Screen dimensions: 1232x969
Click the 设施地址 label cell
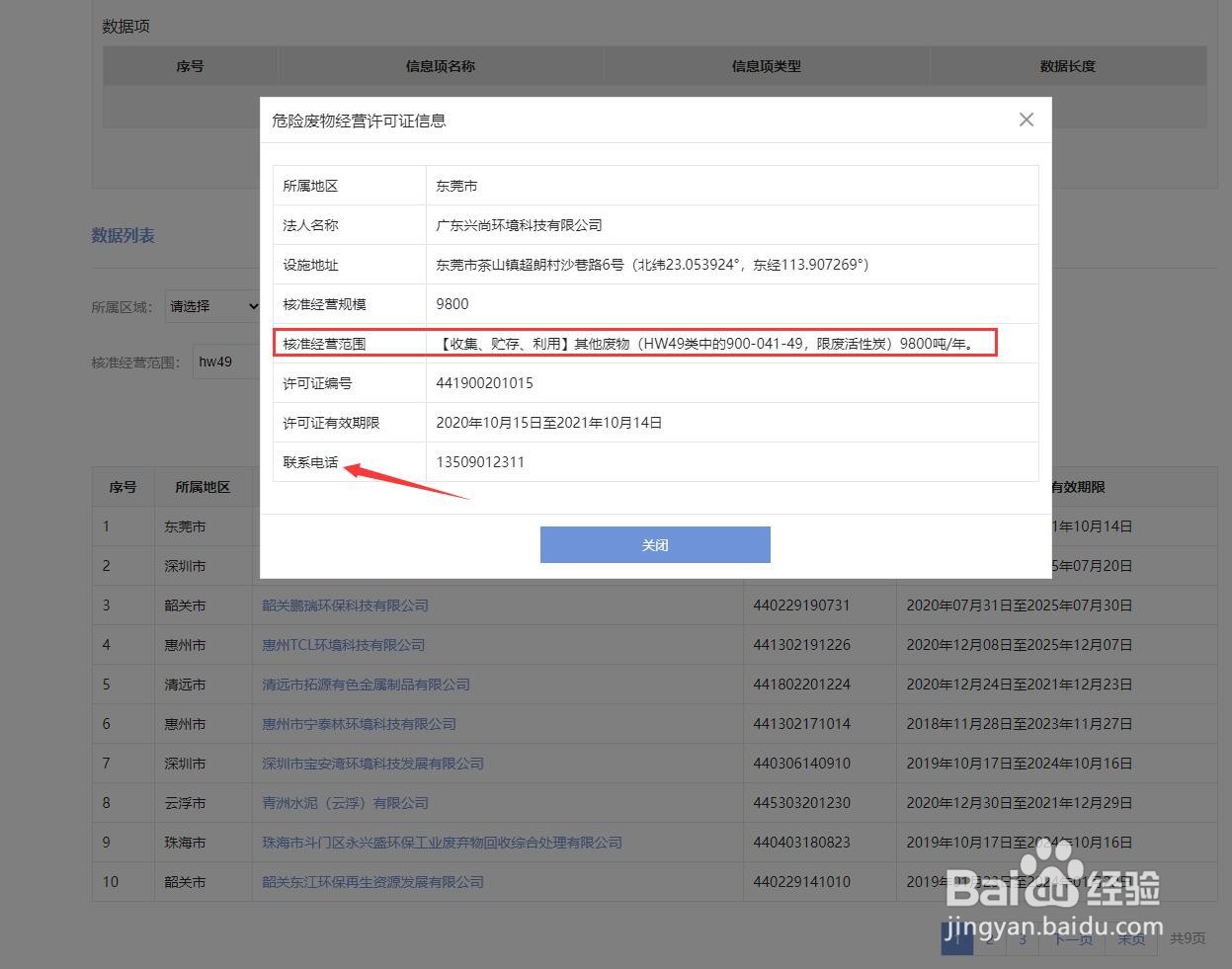click(x=350, y=265)
